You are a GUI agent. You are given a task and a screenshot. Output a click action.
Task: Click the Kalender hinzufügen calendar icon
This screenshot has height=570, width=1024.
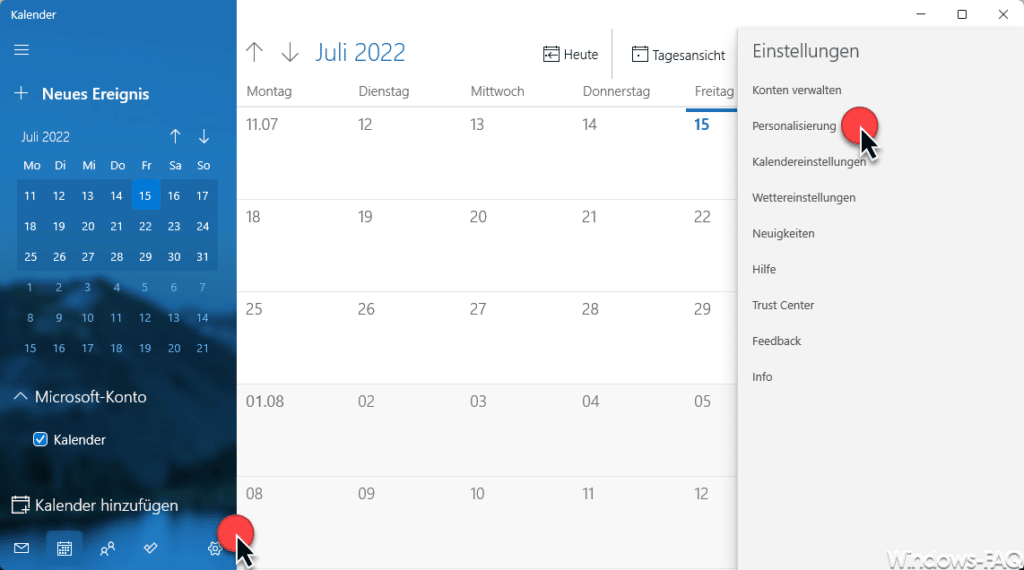[x=20, y=505]
